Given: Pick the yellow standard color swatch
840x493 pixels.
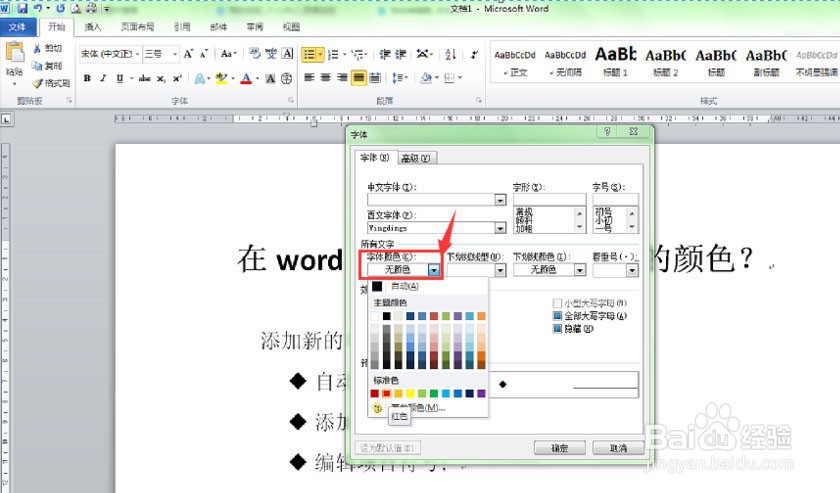Looking at the screenshot, I should pyautogui.click(x=410, y=394).
